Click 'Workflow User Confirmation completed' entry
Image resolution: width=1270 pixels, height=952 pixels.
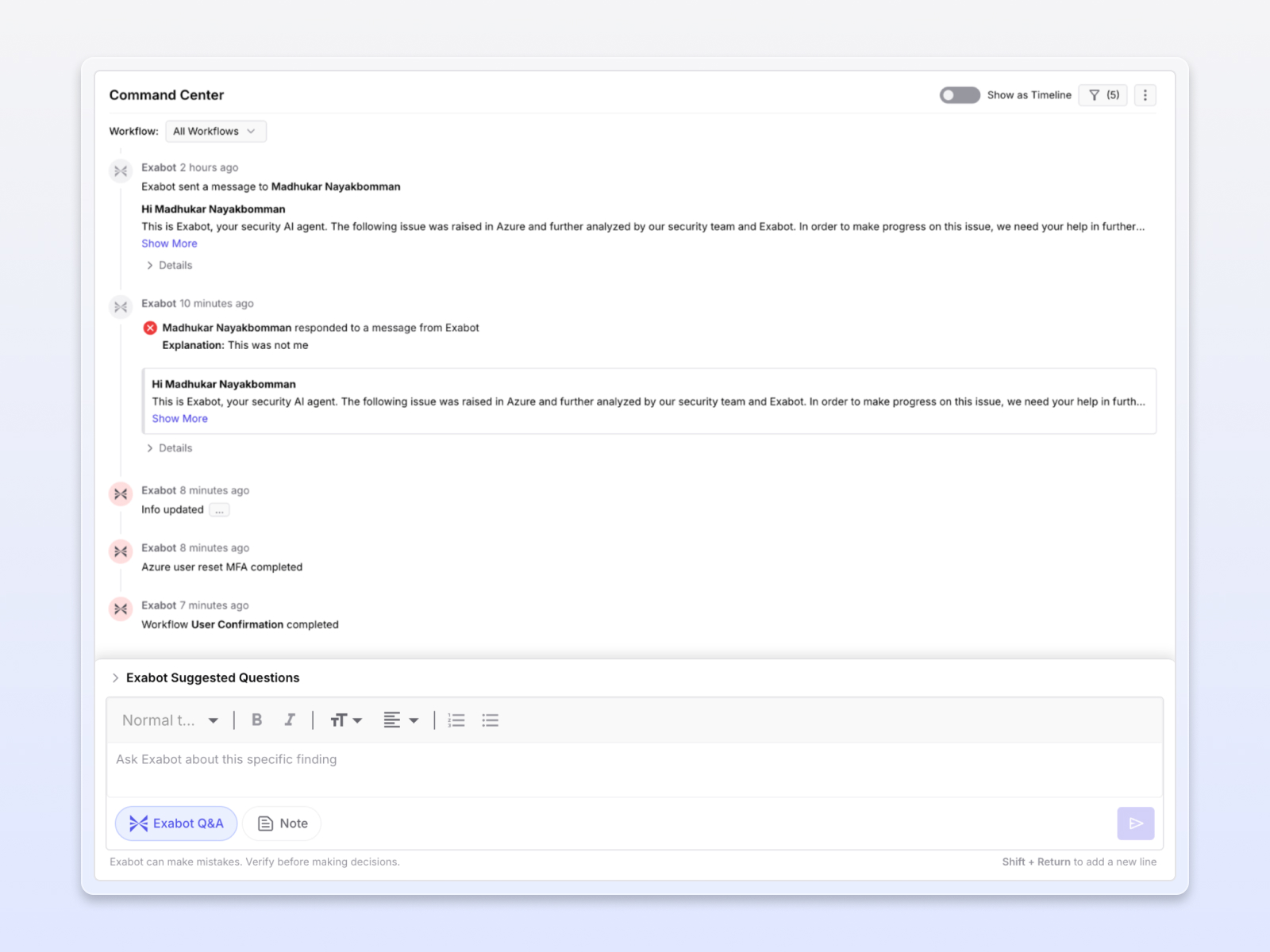coord(240,625)
